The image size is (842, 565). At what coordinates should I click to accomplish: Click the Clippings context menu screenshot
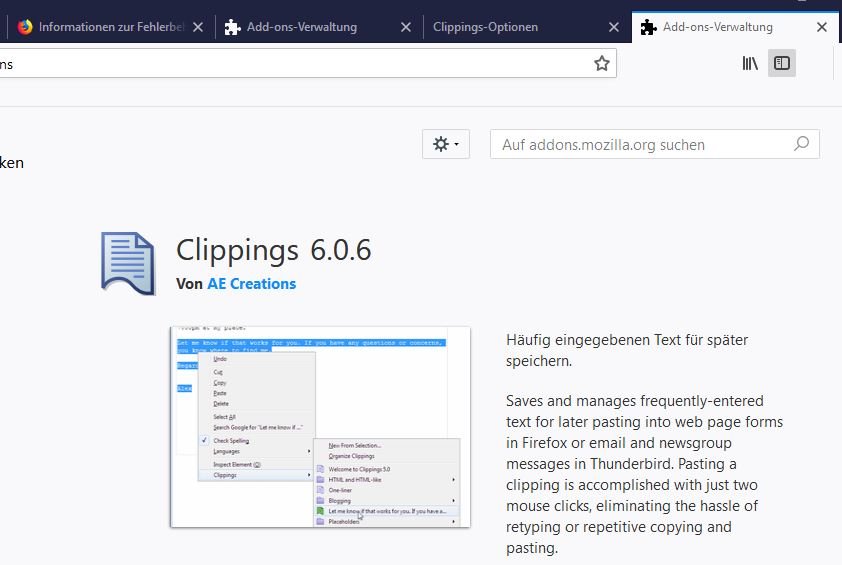tap(320, 426)
